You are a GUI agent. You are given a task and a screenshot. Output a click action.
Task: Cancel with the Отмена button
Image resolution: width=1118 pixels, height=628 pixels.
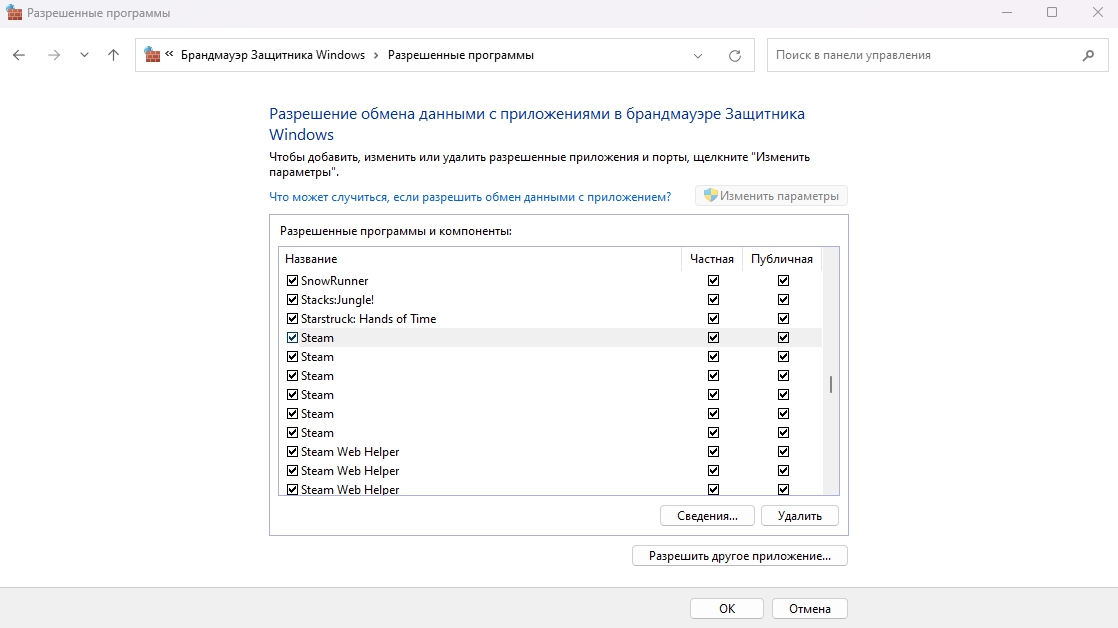[x=809, y=609]
